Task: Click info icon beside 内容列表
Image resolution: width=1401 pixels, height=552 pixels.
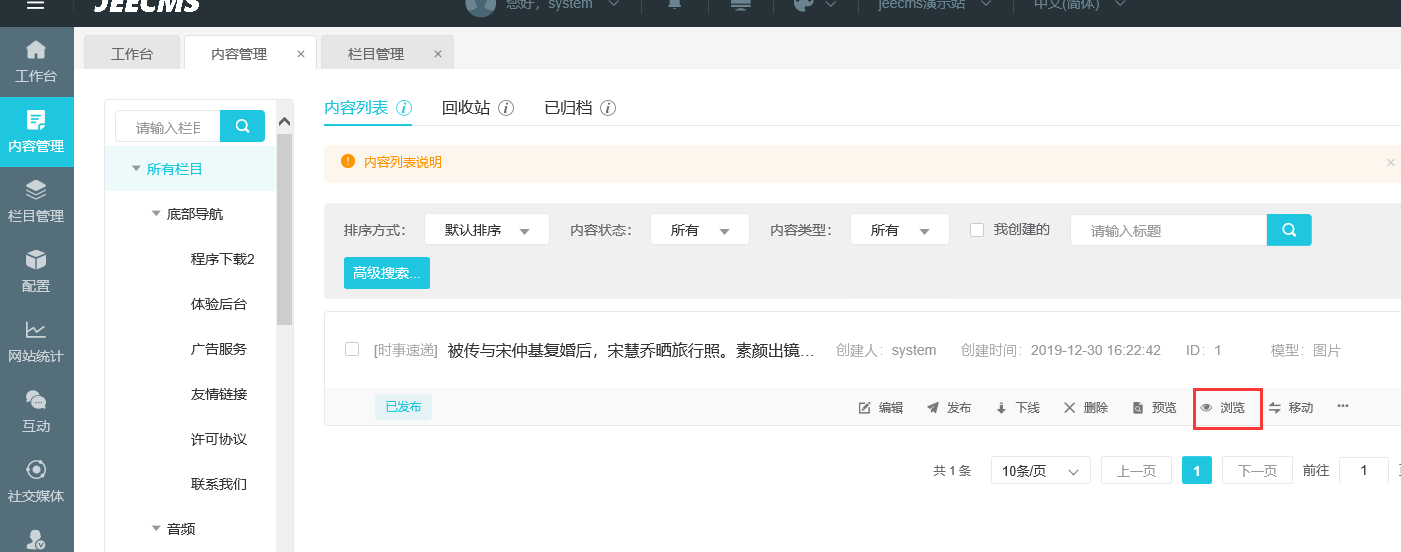Action: tap(405, 108)
